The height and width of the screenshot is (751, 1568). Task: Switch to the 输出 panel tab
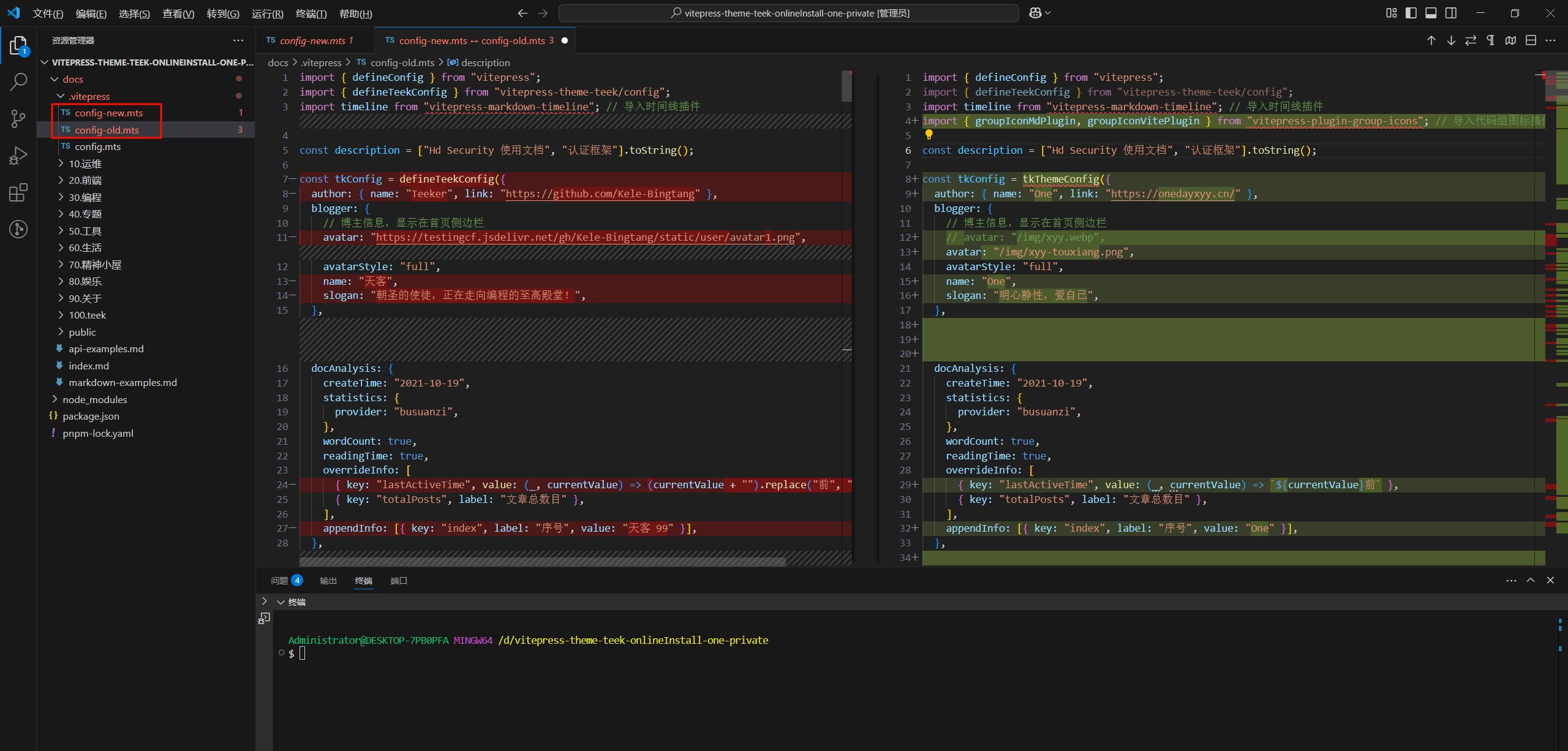328,580
